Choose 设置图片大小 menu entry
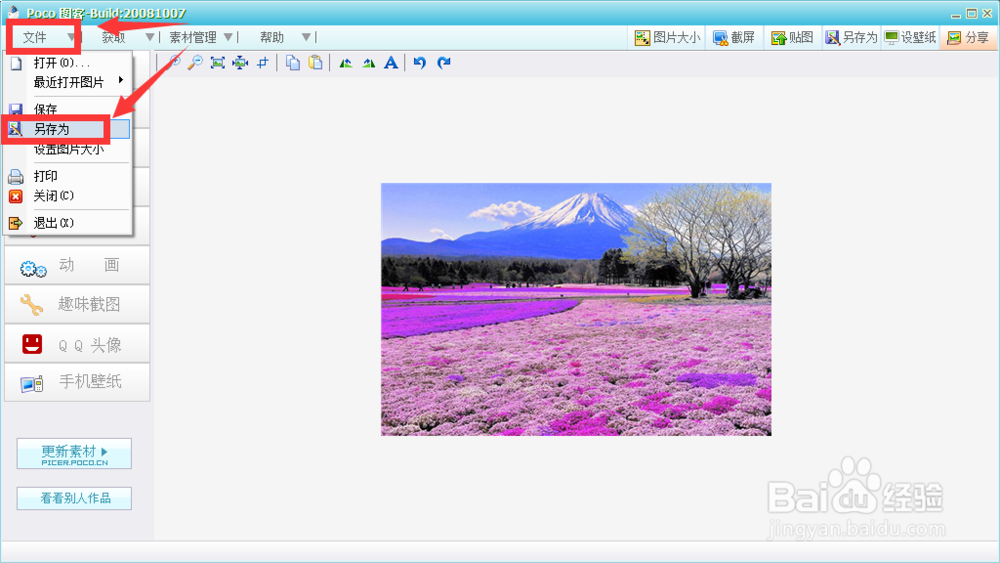 tap(68, 149)
